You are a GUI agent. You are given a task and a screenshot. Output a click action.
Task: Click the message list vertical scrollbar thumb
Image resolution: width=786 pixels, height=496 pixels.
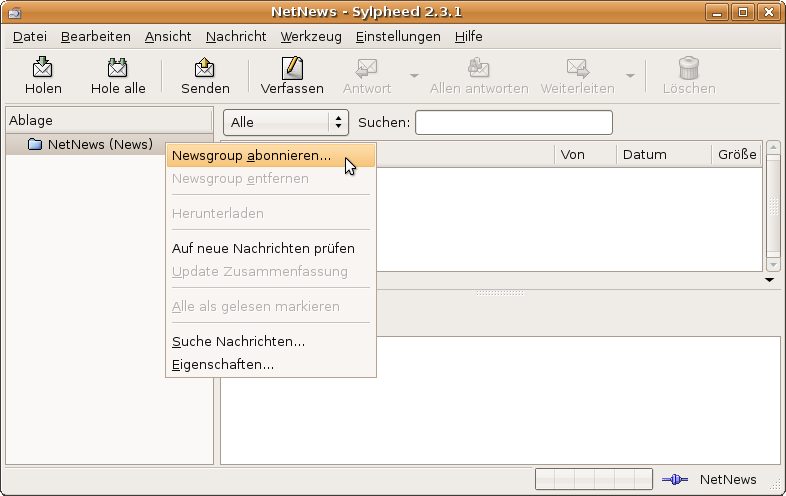[x=773, y=206]
